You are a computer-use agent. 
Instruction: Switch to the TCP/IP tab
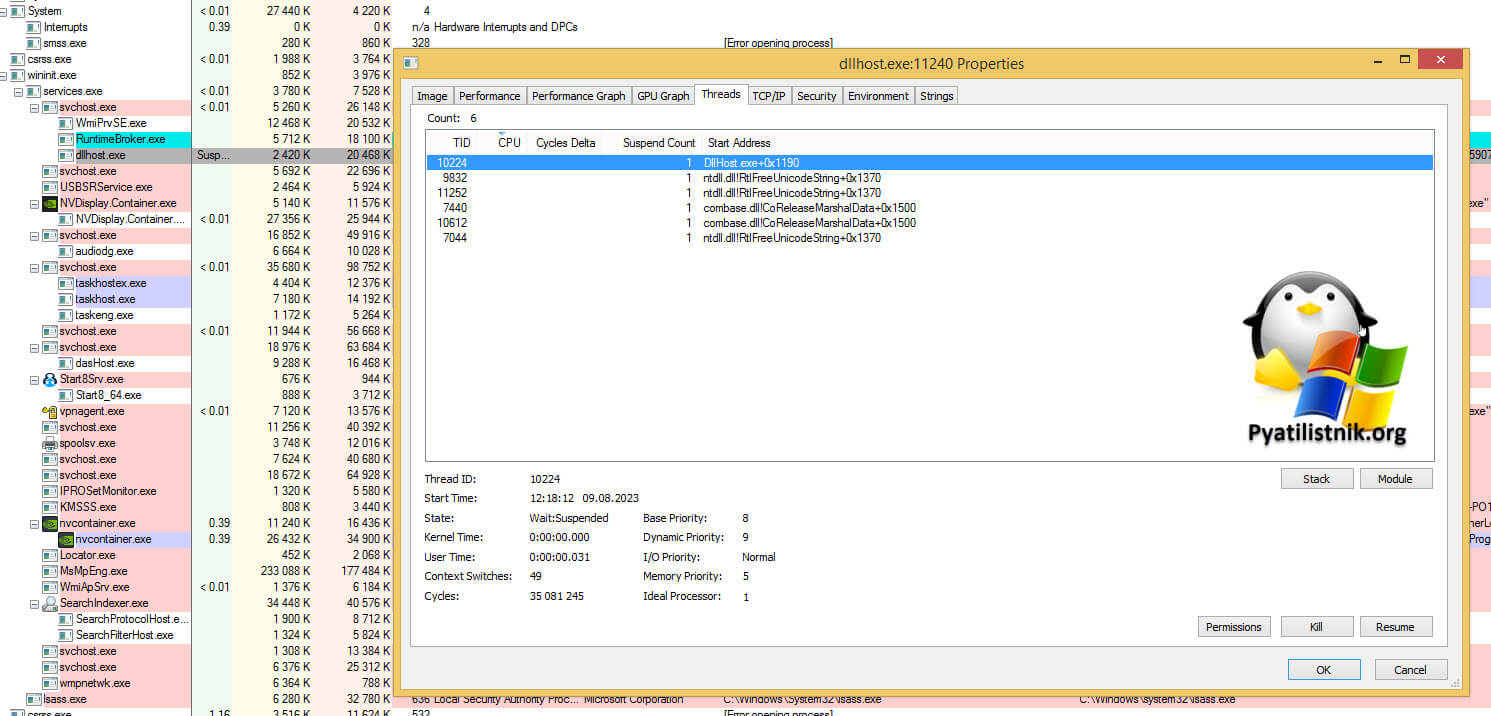point(768,96)
